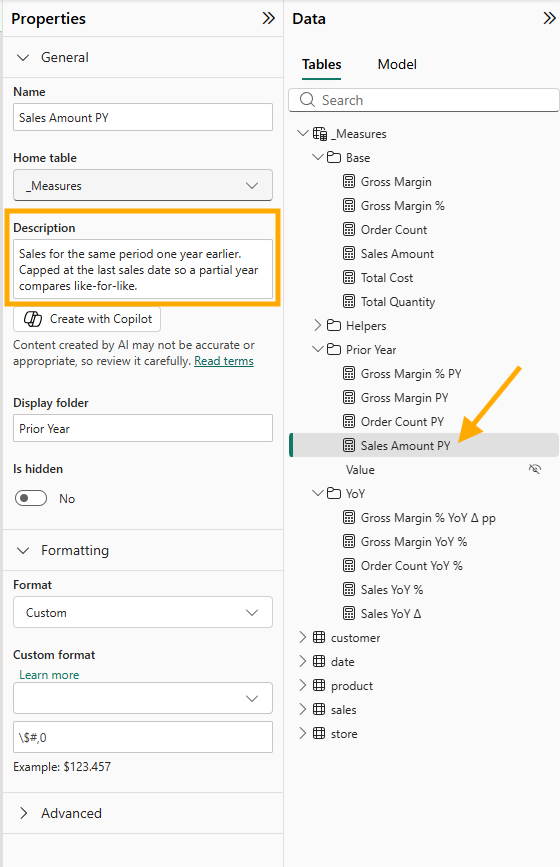Viewport: 560px width, 867px height.
Task: Collapse the _Measures table chevron
Action: pyautogui.click(x=302, y=133)
